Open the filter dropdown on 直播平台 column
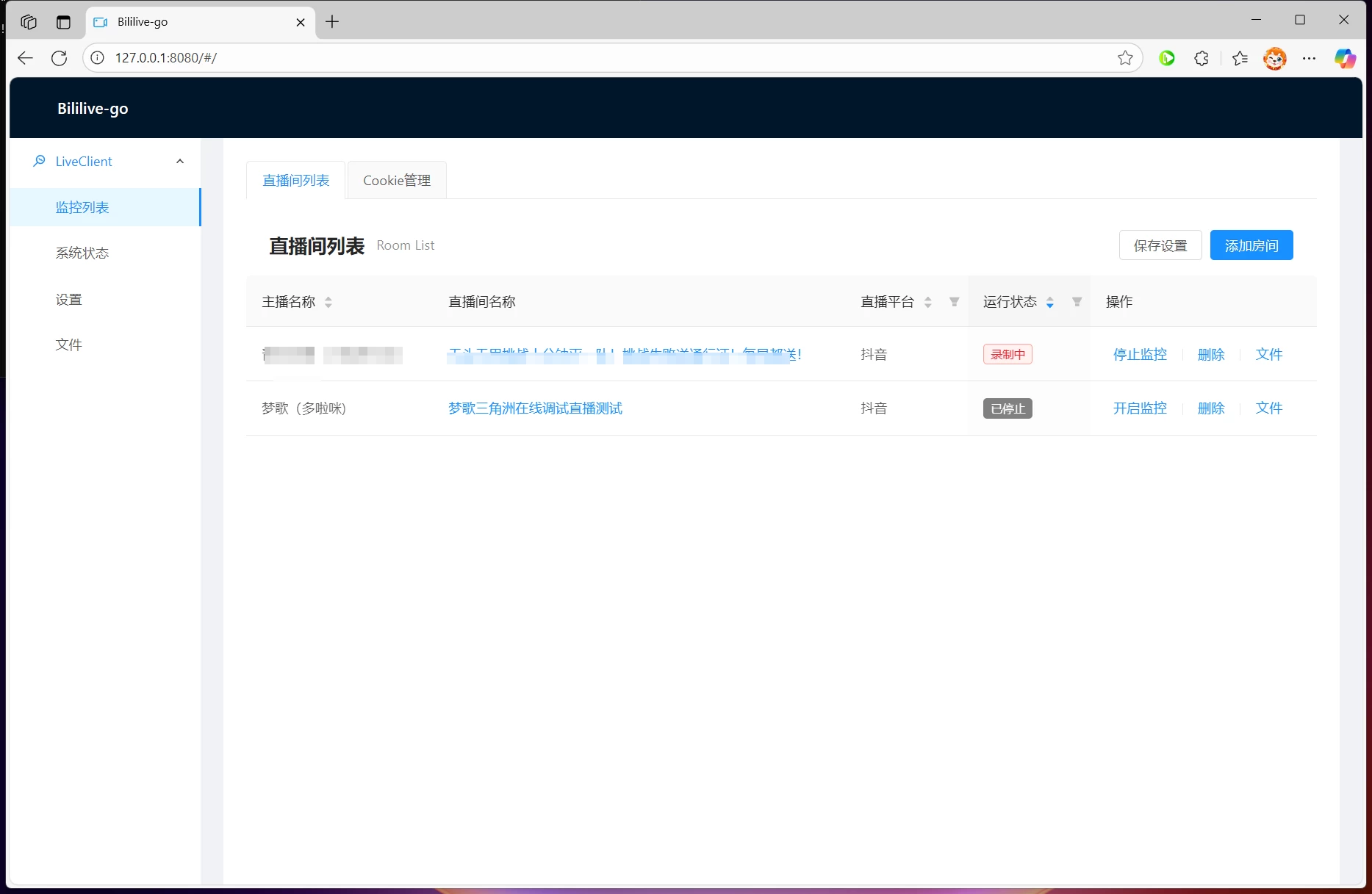The image size is (1372, 894). click(x=954, y=301)
